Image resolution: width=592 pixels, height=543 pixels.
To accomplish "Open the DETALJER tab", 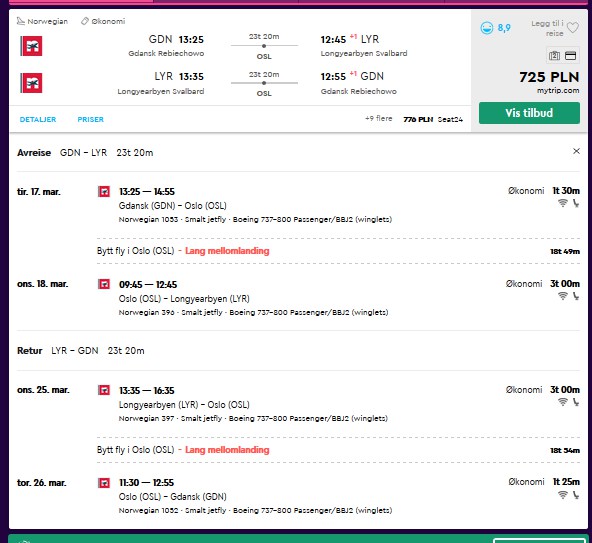I will (x=38, y=119).
